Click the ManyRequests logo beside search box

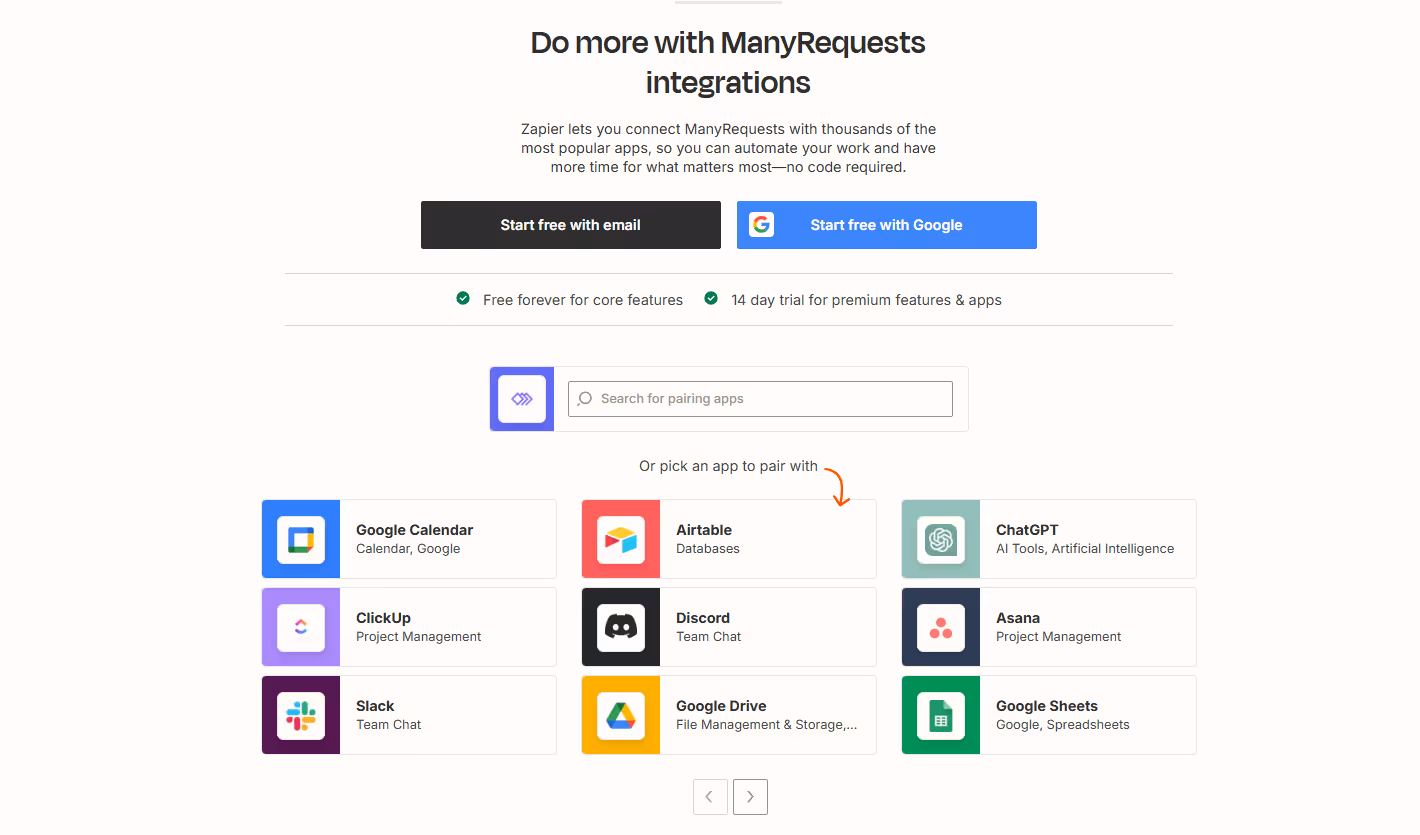pos(522,399)
